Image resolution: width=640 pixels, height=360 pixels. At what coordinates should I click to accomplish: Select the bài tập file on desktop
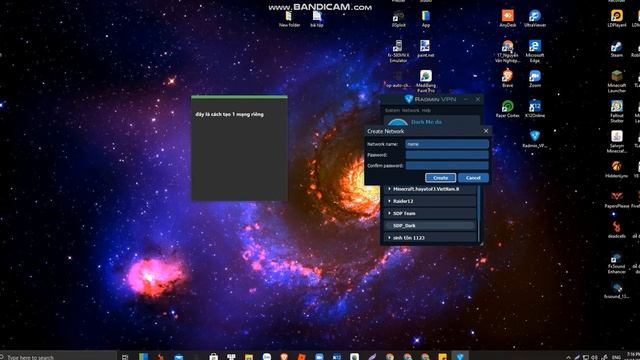(317, 19)
